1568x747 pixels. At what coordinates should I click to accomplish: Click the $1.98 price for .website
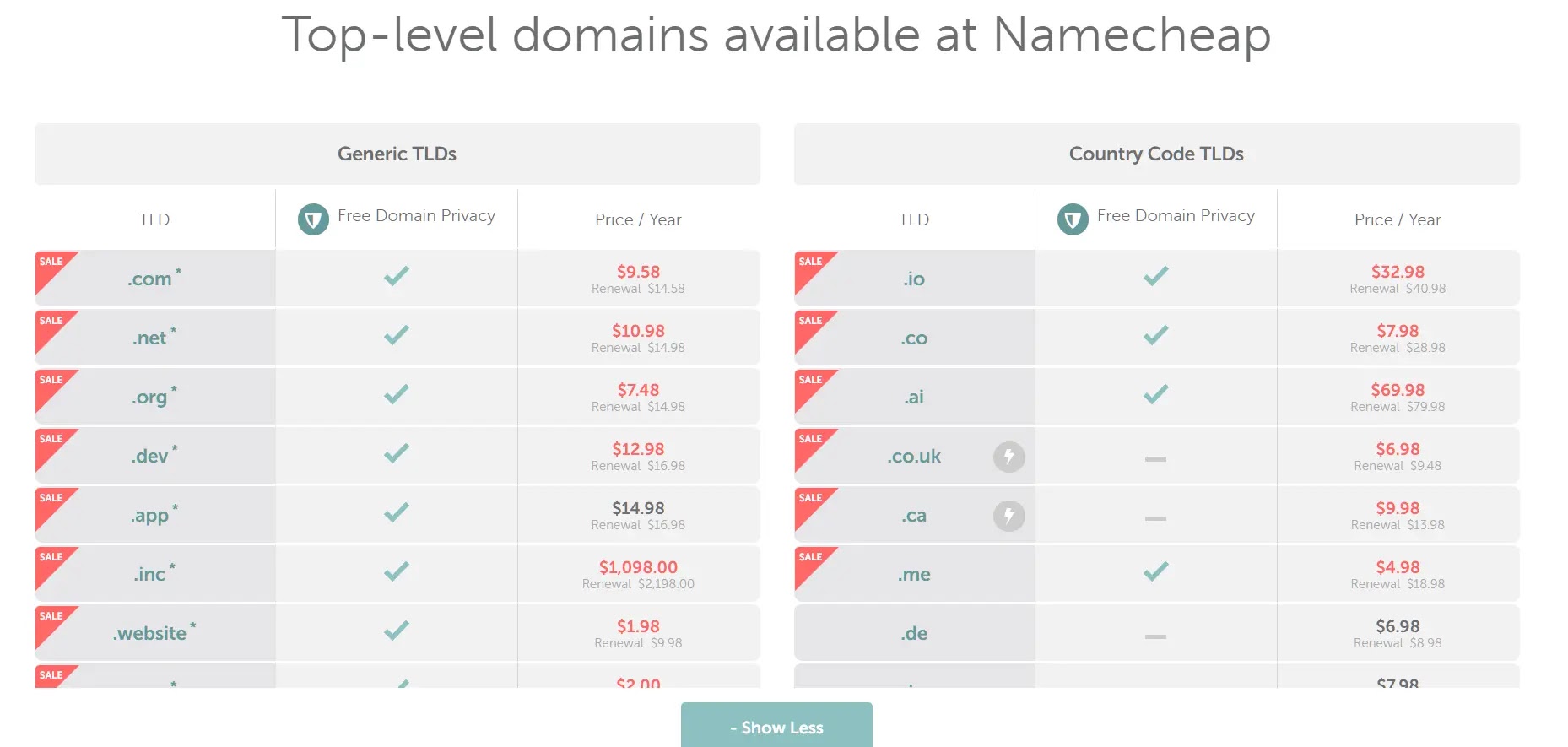pyautogui.click(x=638, y=626)
